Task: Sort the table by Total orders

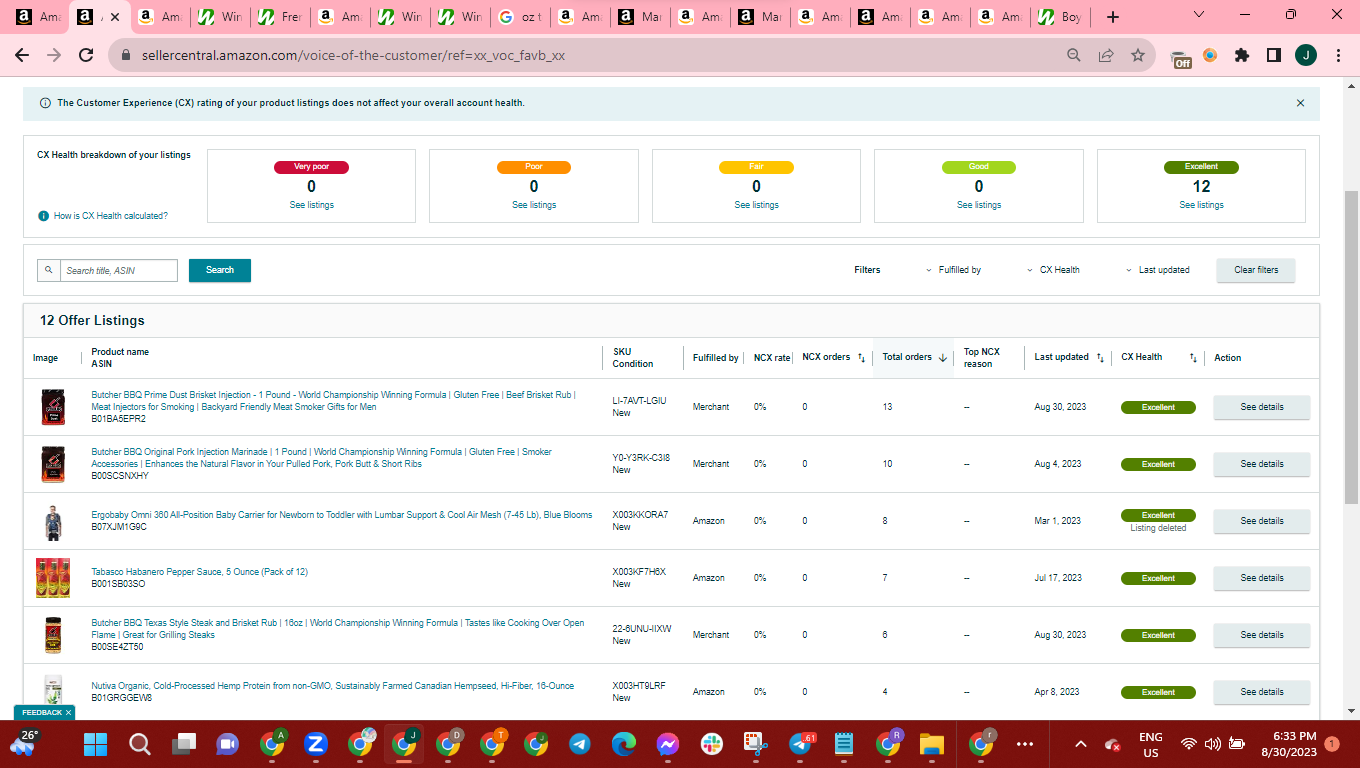Action: [x=943, y=358]
